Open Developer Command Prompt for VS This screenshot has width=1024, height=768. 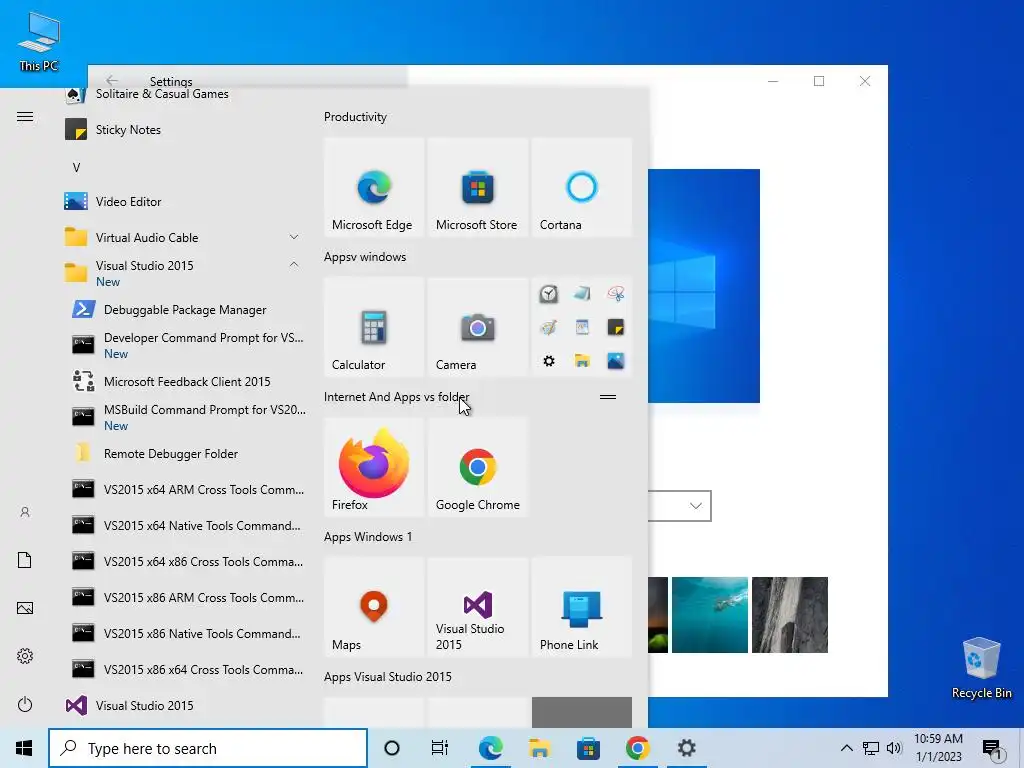185,345
